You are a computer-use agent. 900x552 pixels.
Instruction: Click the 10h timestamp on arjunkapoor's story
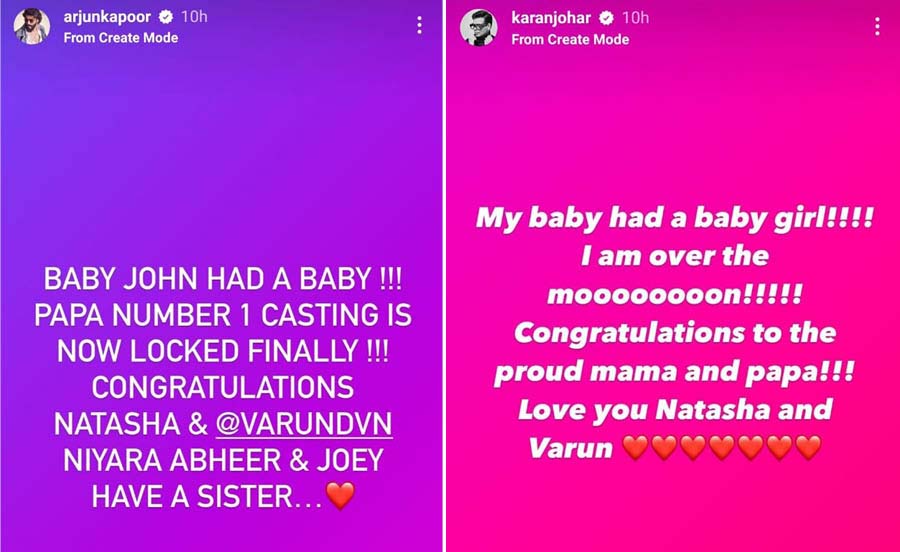pos(194,17)
